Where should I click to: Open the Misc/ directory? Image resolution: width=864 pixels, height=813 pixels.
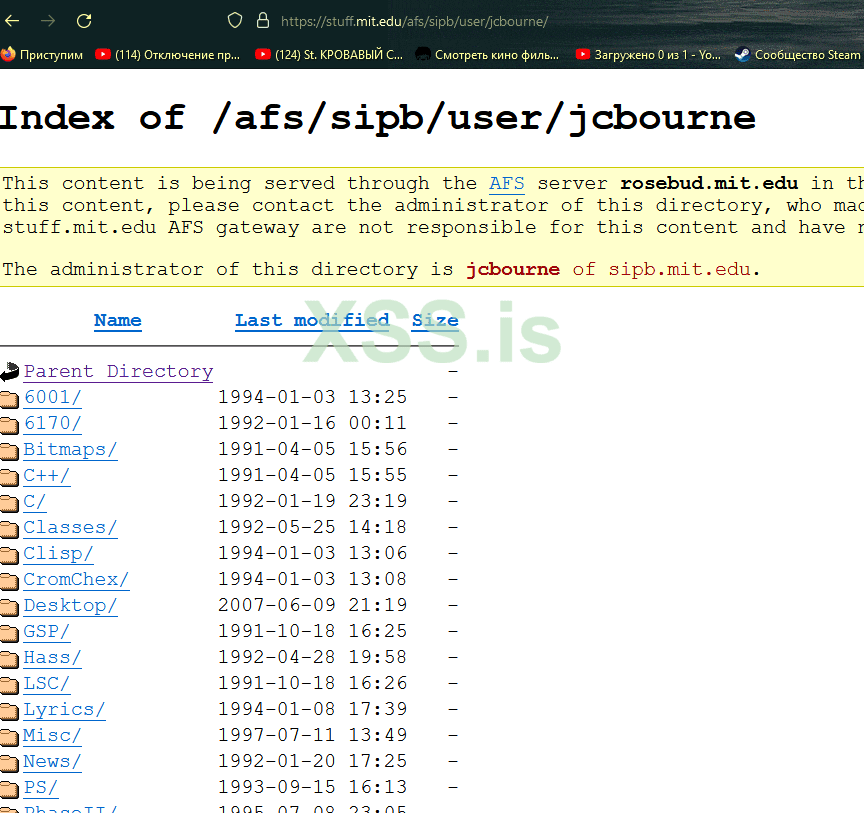click(52, 735)
